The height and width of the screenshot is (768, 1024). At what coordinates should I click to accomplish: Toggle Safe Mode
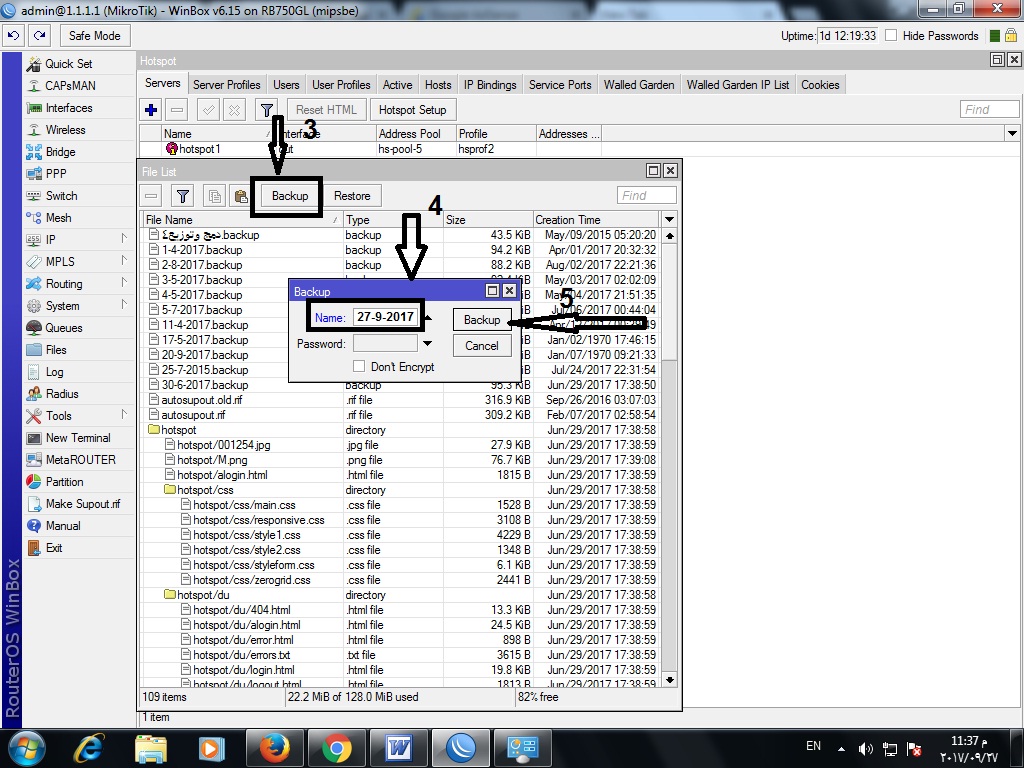[x=95, y=36]
